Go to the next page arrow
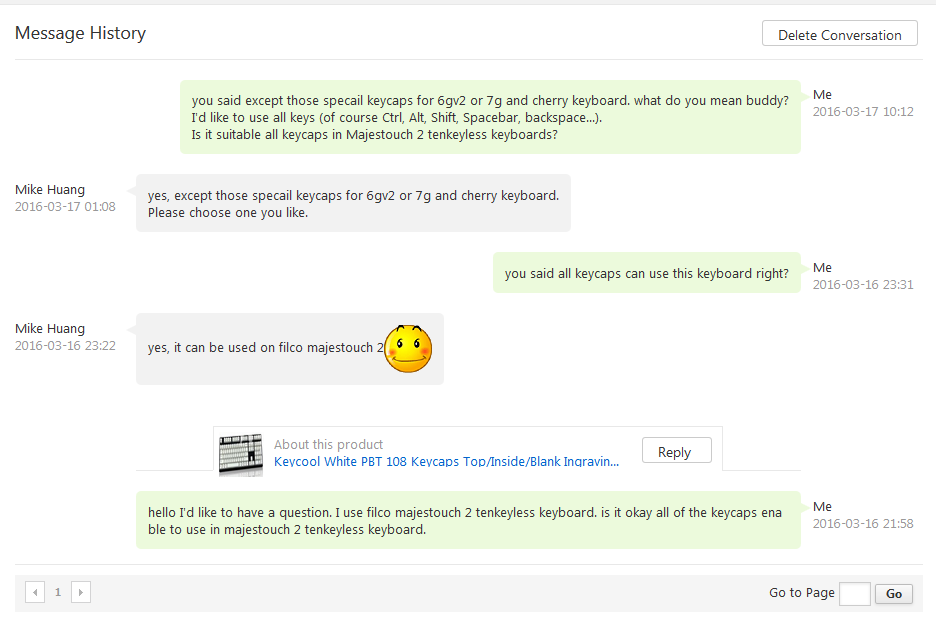 click(81, 592)
